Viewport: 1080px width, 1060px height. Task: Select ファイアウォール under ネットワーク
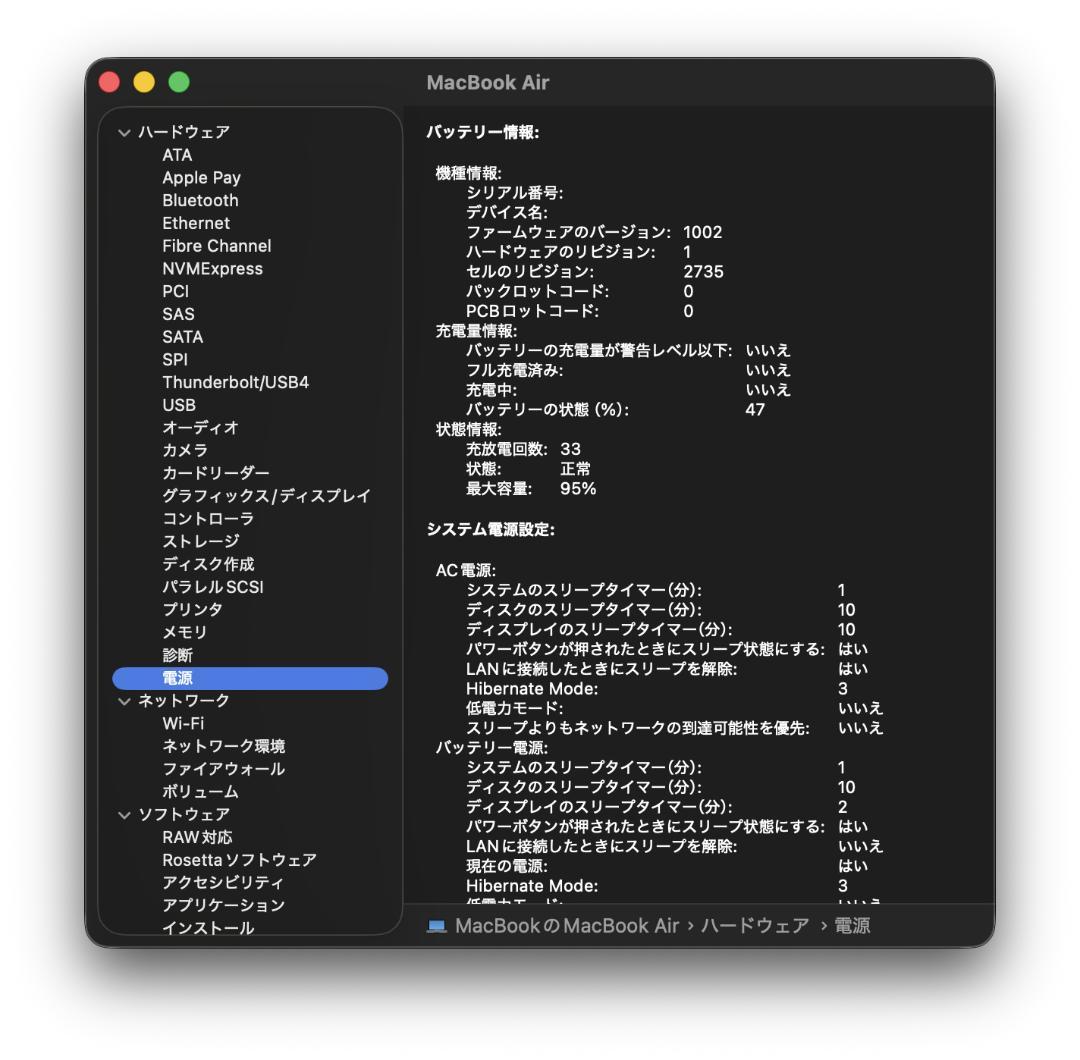click(x=225, y=769)
